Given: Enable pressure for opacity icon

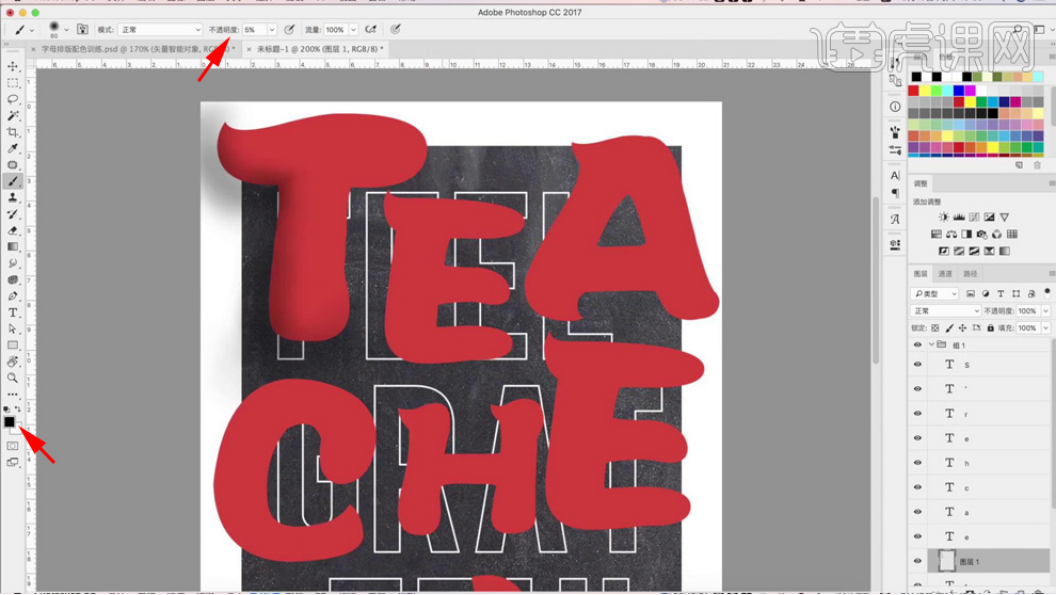Looking at the screenshot, I should 290,30.
